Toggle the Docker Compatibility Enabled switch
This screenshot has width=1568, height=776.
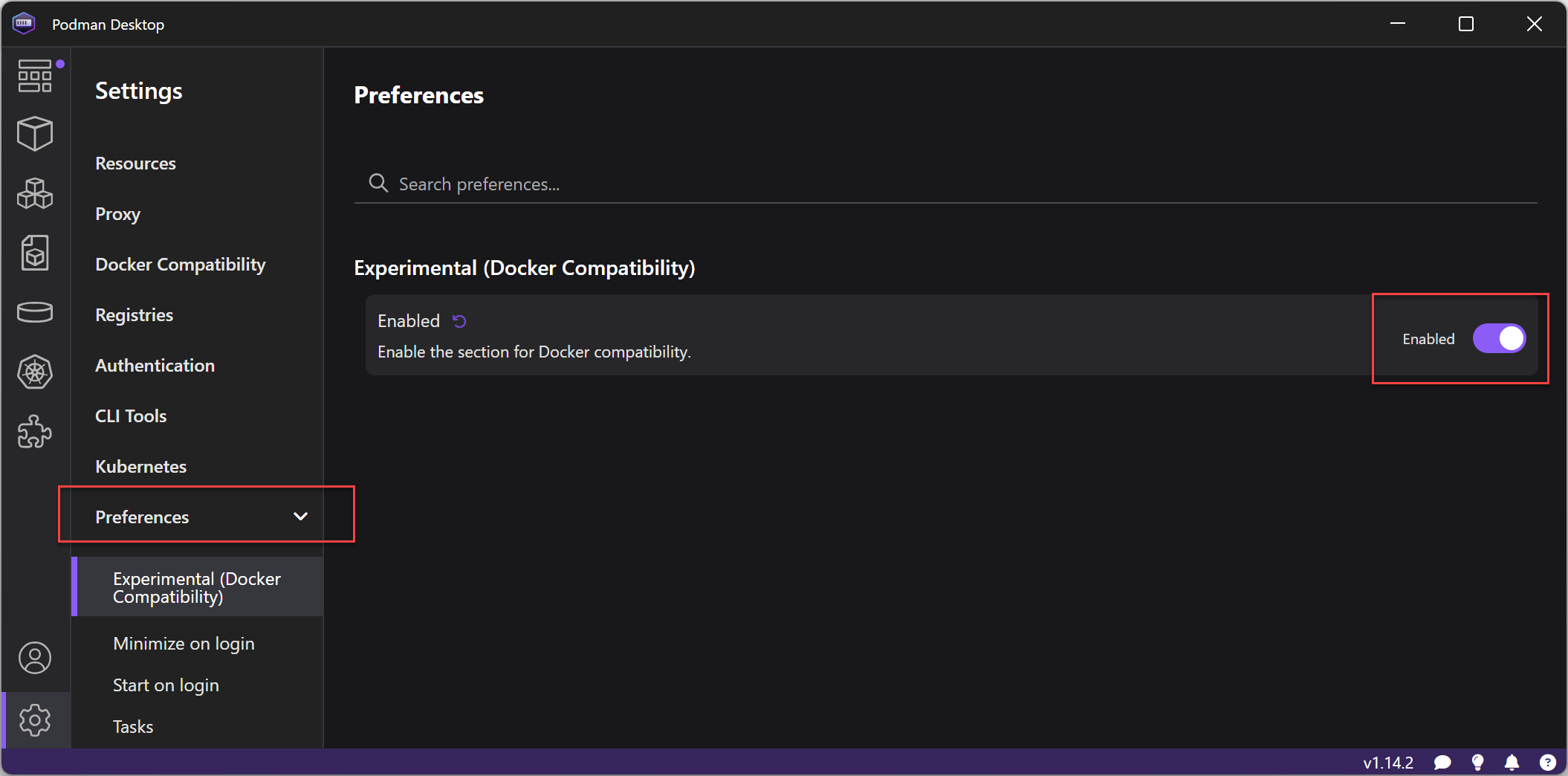[x=1499, y=339]
